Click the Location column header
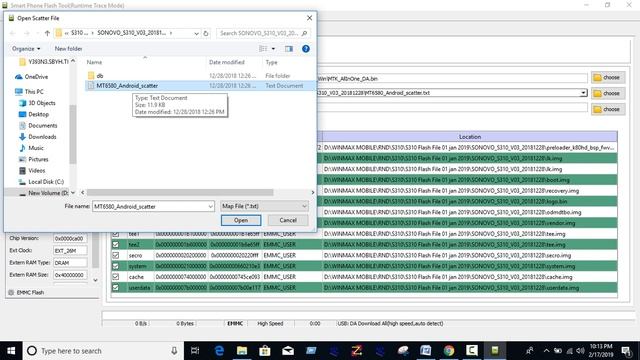 tap(470, 137)
